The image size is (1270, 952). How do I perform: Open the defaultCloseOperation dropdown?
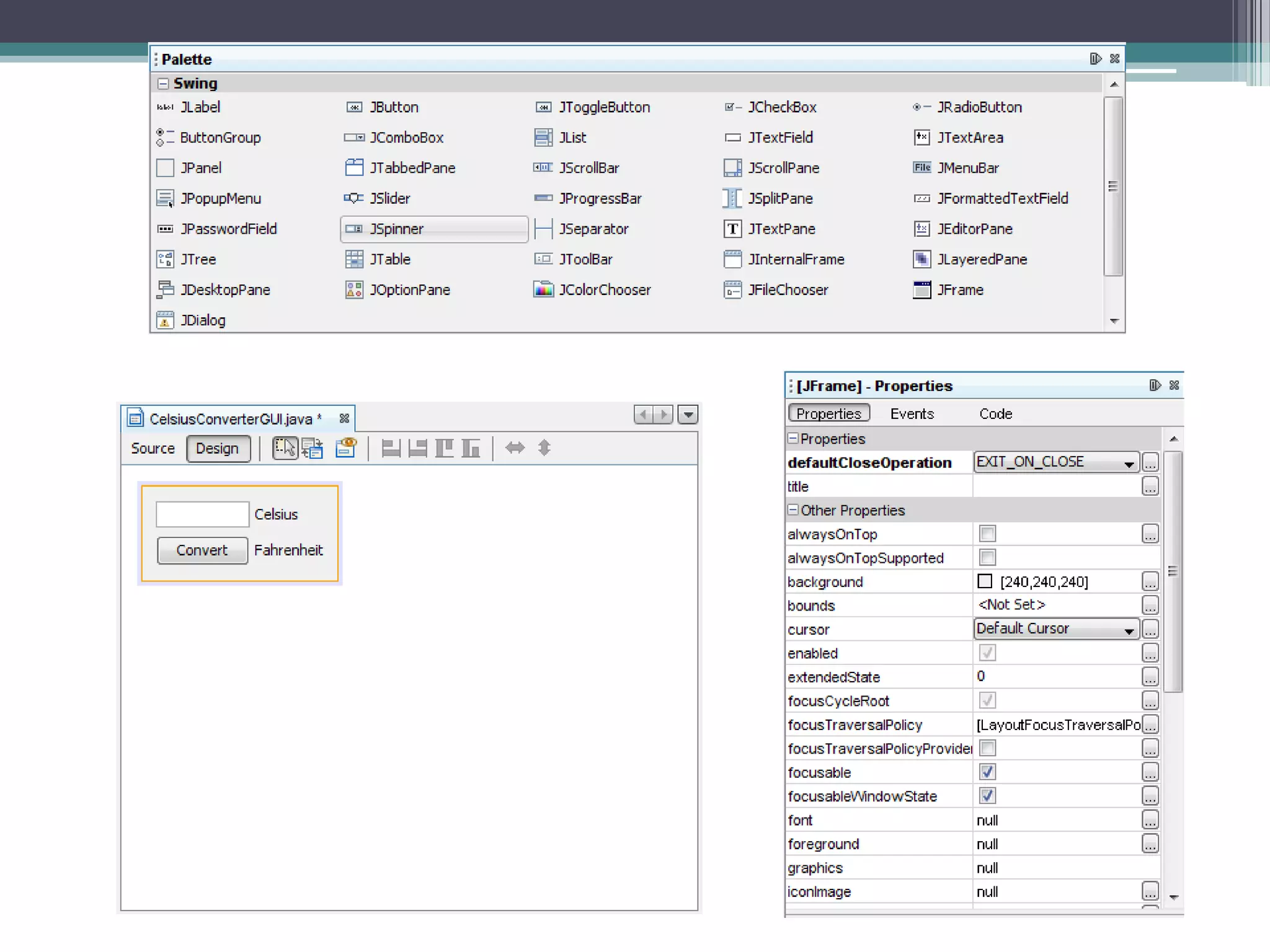pos(1128,464)
